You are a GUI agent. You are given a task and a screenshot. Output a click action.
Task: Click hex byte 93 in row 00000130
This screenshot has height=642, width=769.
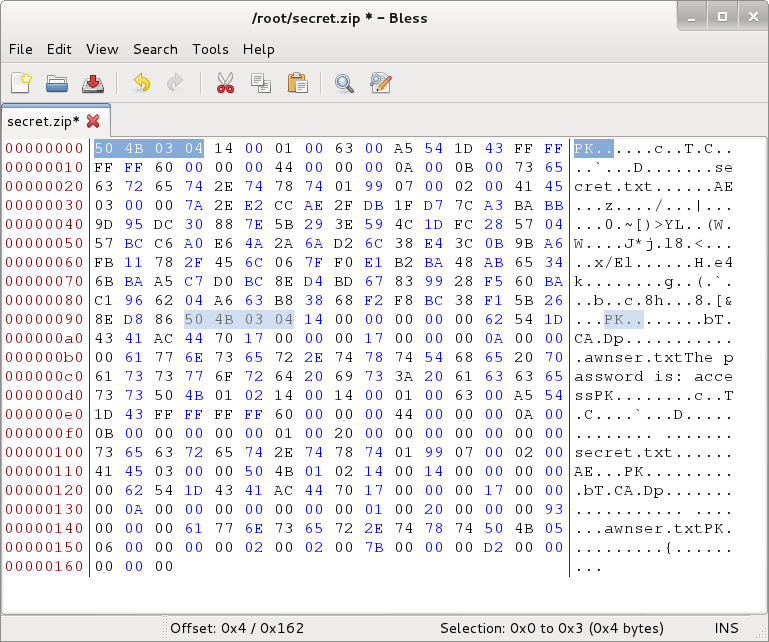554,509
